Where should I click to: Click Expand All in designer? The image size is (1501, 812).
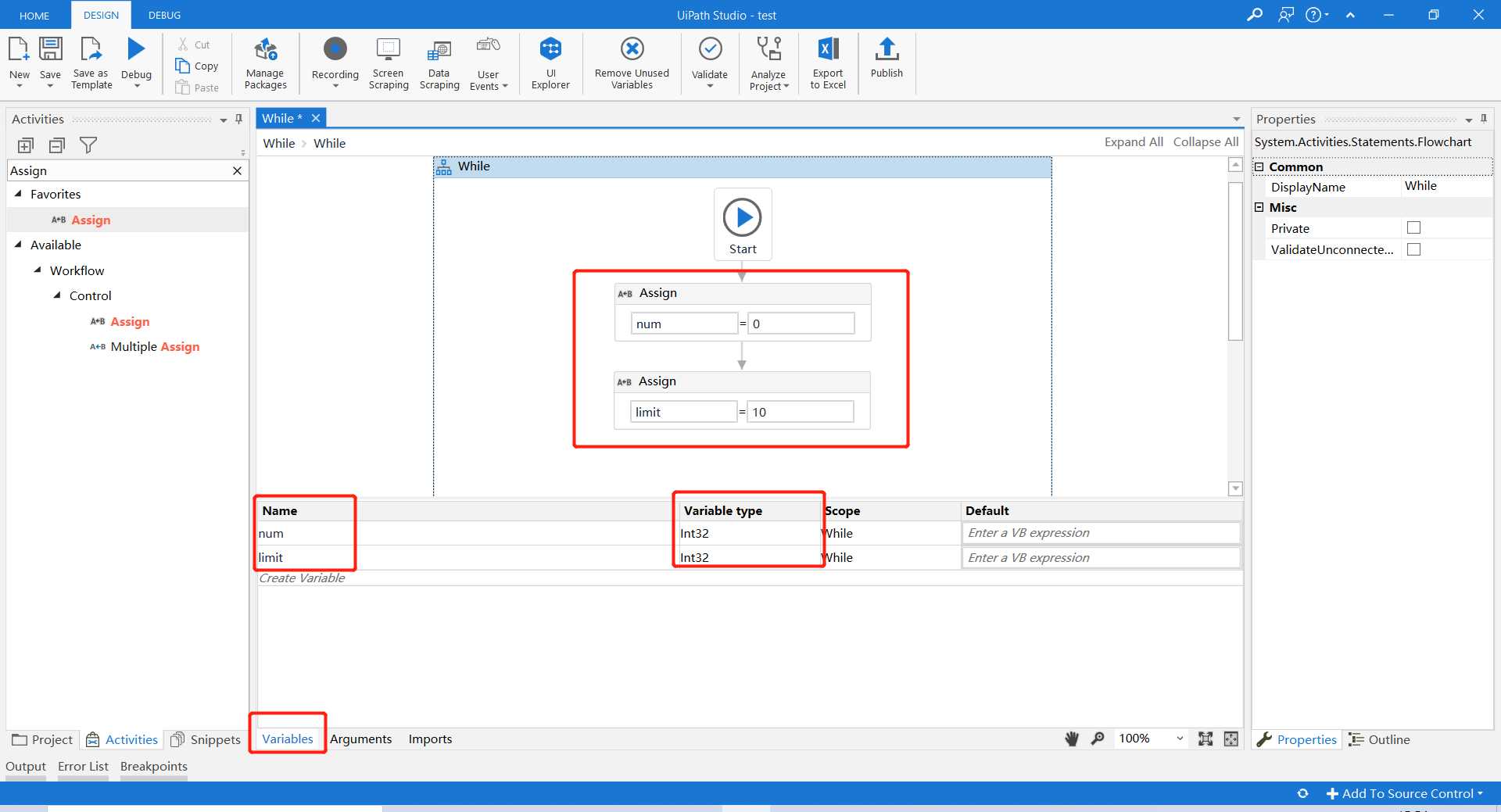[x=1134, y=141]
